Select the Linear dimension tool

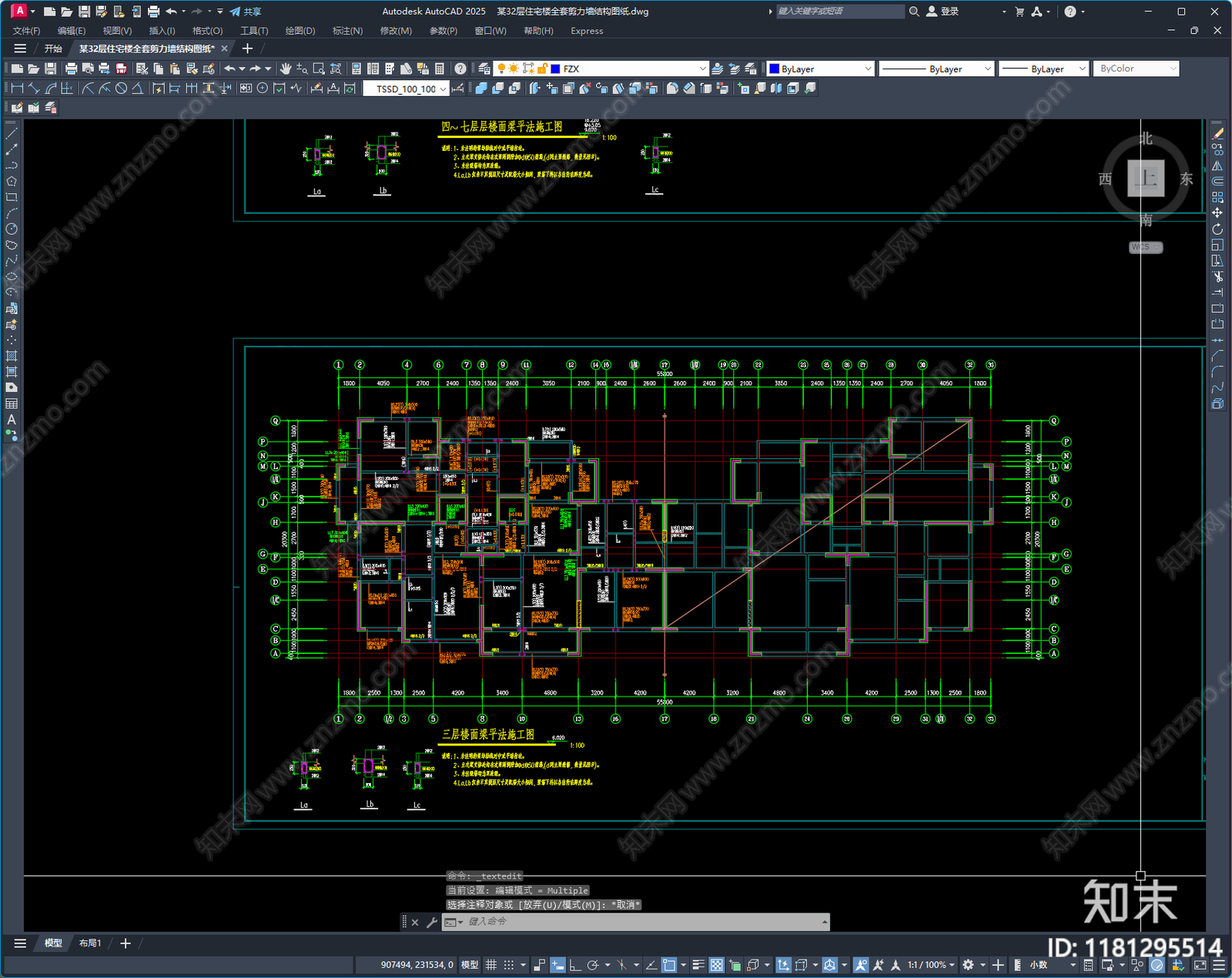(x=18, y=89)
